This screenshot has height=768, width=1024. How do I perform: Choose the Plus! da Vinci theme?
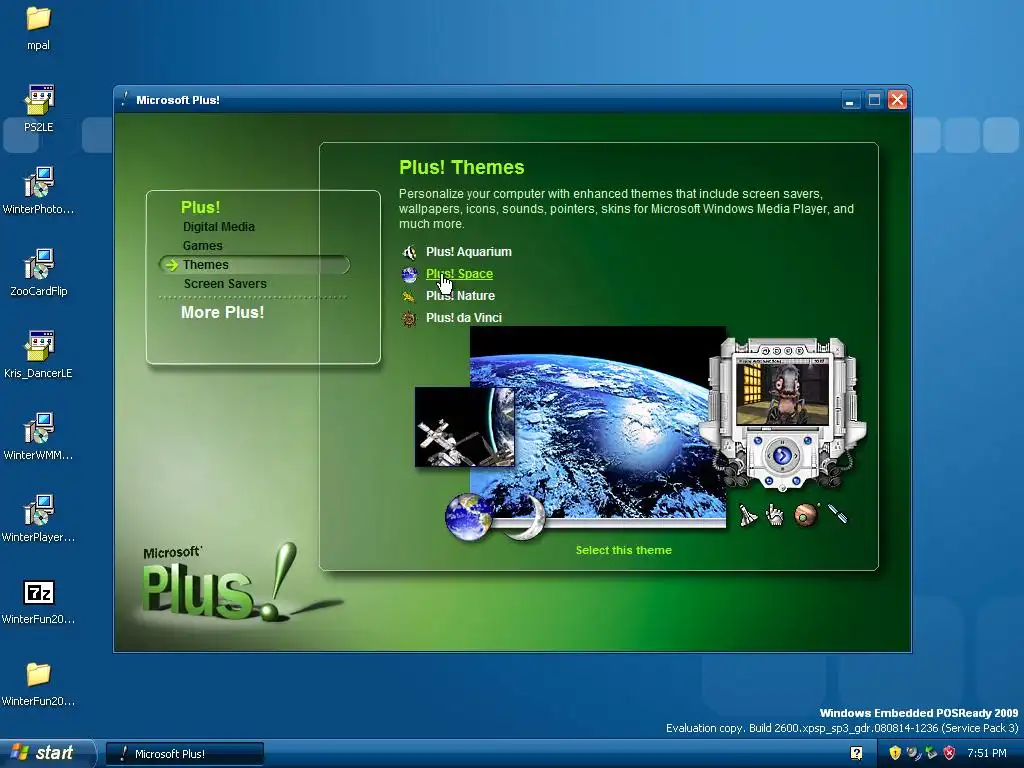click(x=464, y=318)
